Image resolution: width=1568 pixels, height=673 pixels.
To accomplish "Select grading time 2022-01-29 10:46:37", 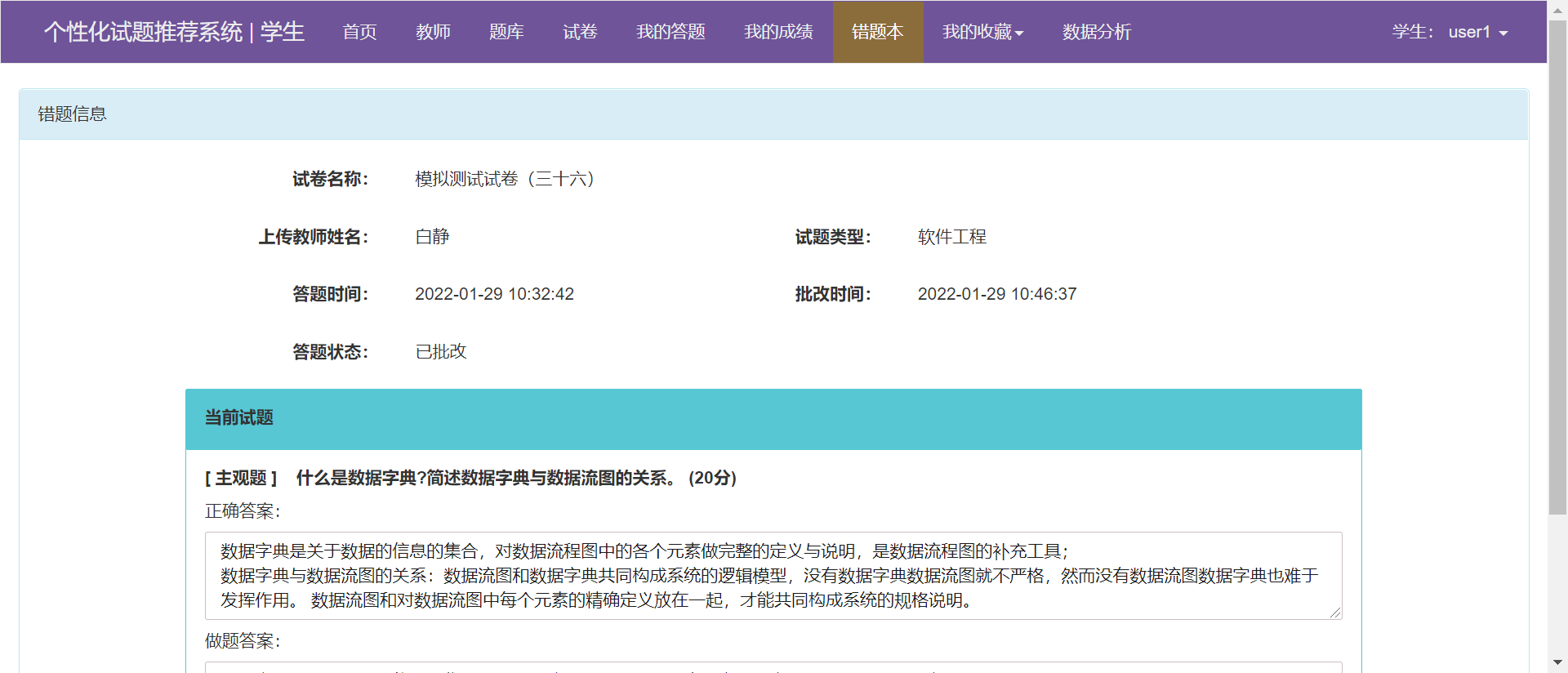I will tap(997, 294).
